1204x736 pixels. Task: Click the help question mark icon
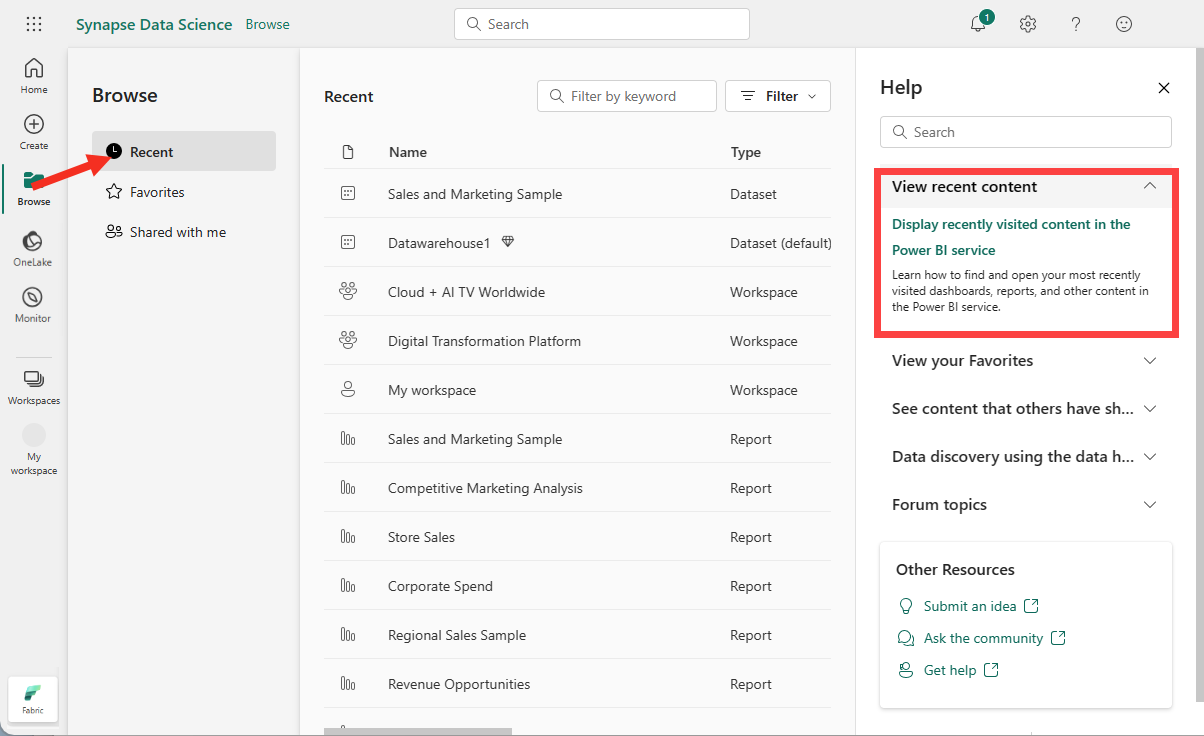[x=1076, y=24]
